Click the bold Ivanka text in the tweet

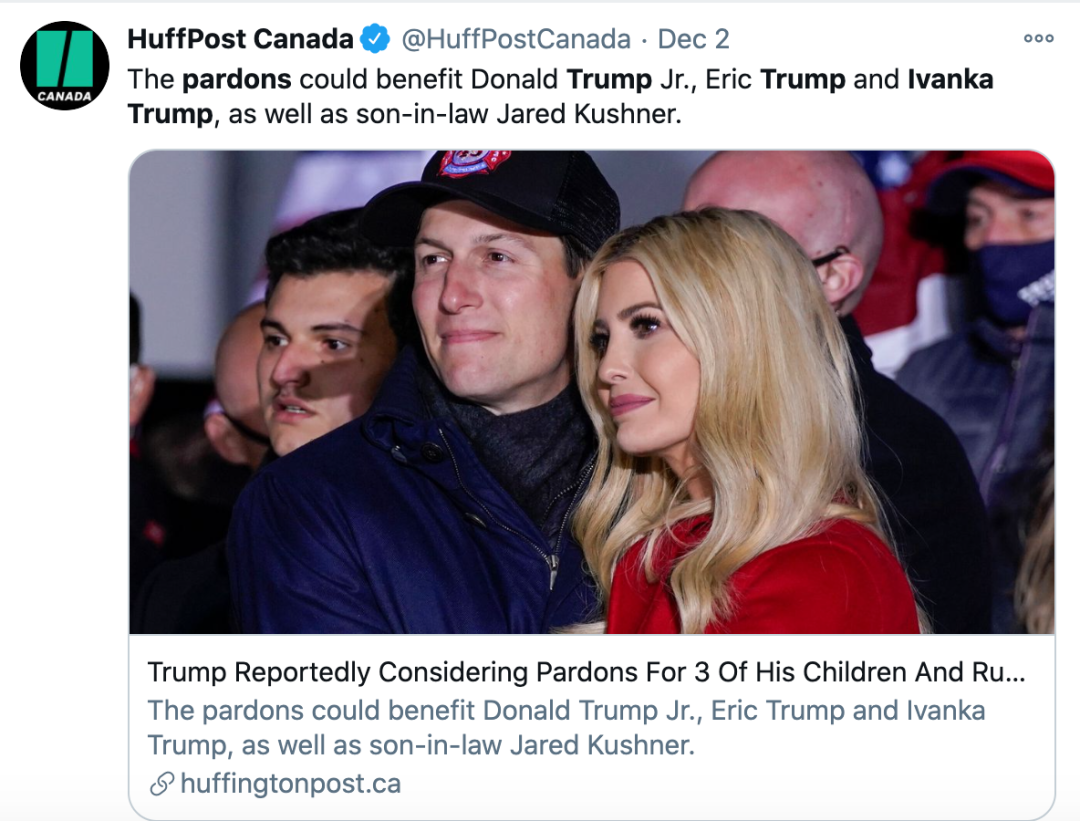tap(951, 79)
